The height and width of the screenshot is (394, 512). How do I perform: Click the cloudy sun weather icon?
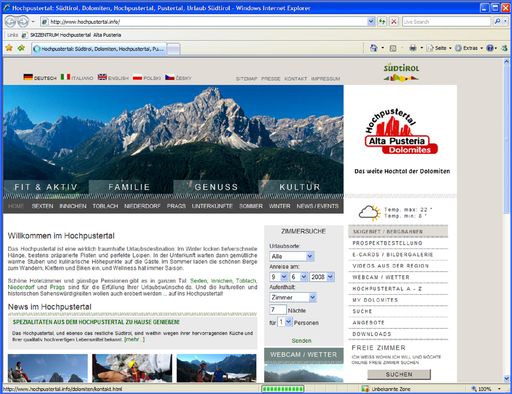[369, 213]
